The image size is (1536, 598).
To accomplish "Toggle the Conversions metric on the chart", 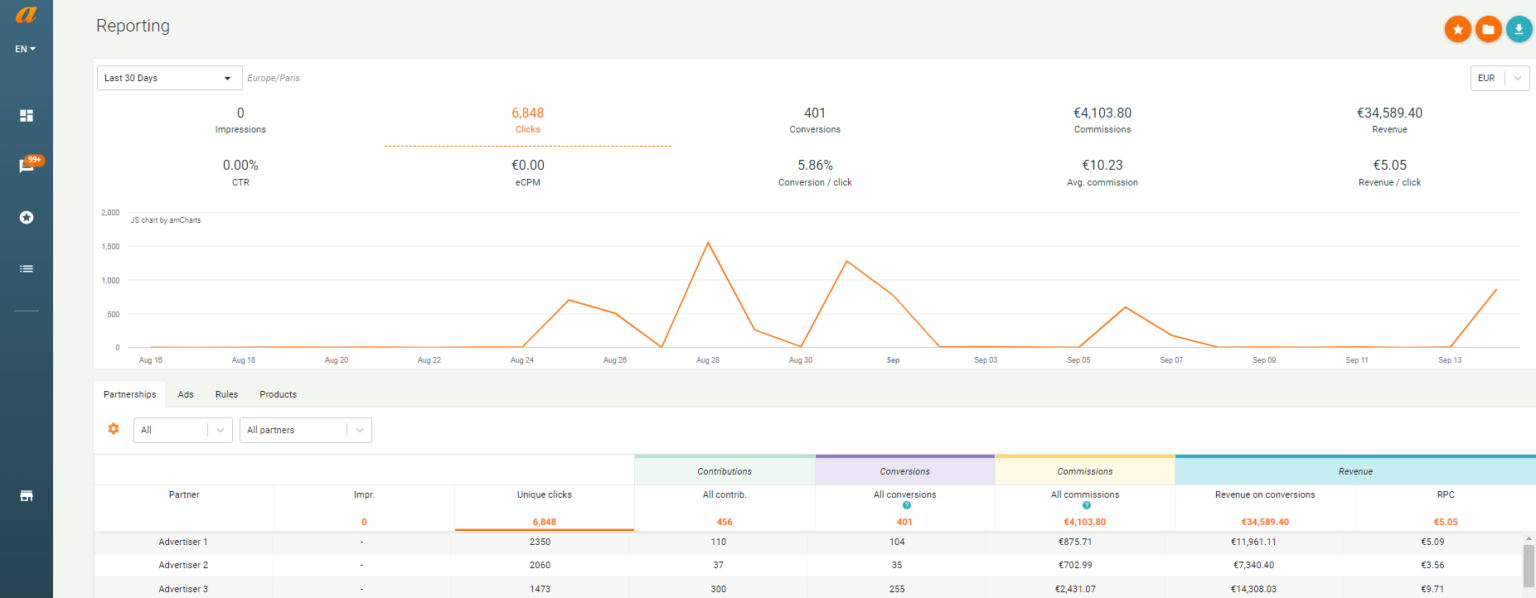I will [x=814, y=120].
